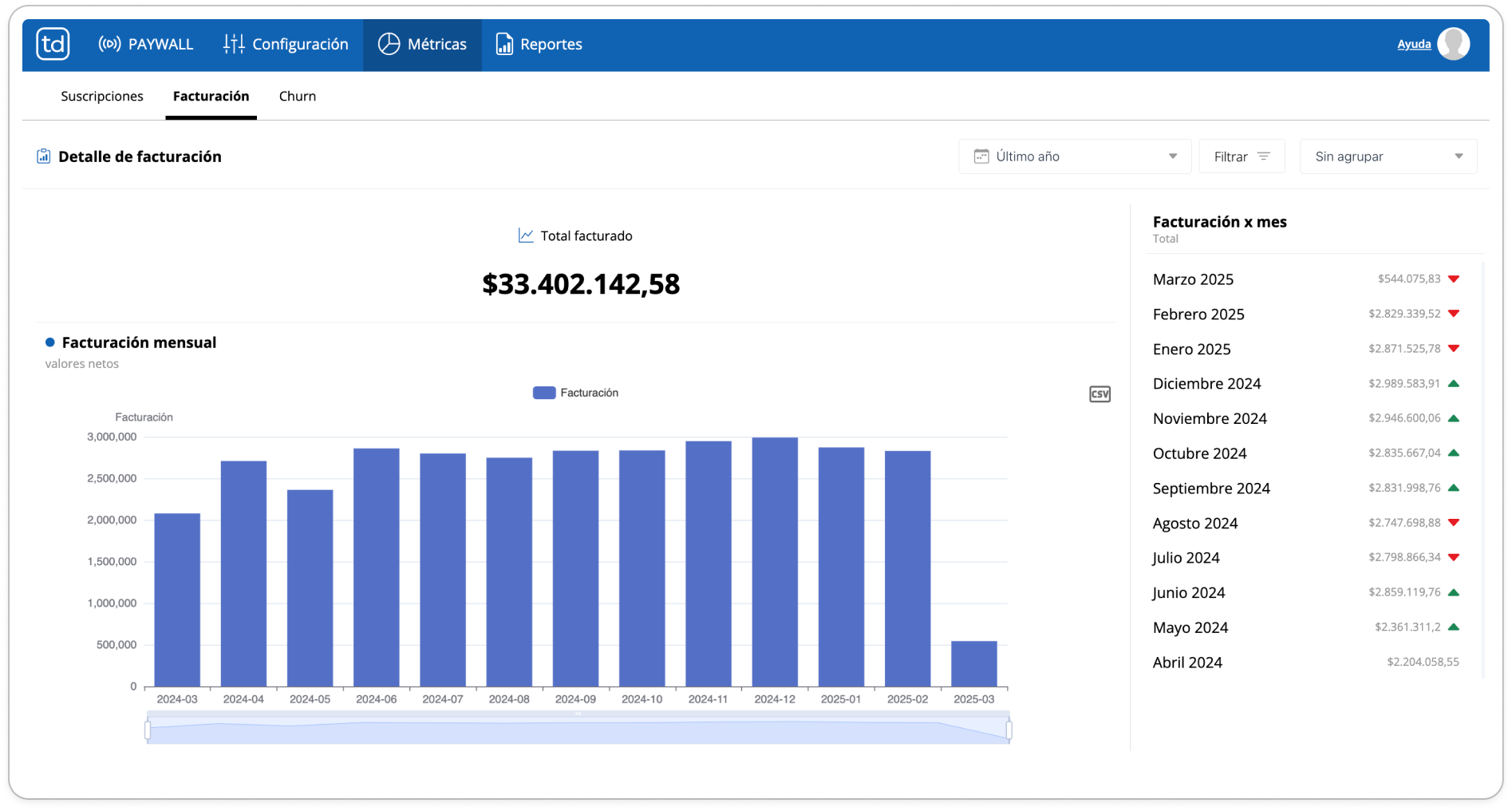Open the Configuración menu
Viewport: 1512px width, 811px height.
click(x=286, y=44)
